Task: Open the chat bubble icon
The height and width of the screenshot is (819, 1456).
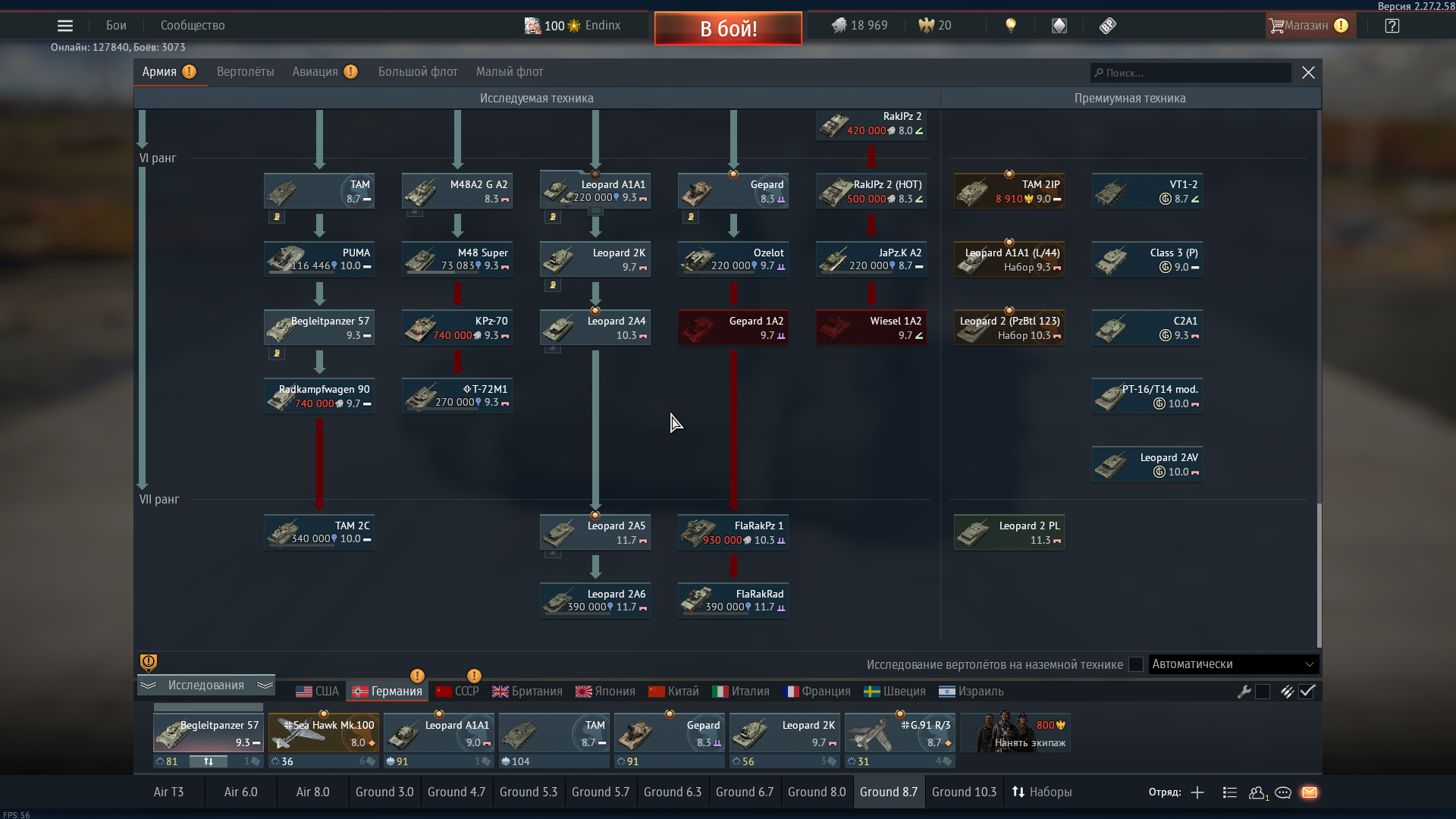Action: [1283, 792]
